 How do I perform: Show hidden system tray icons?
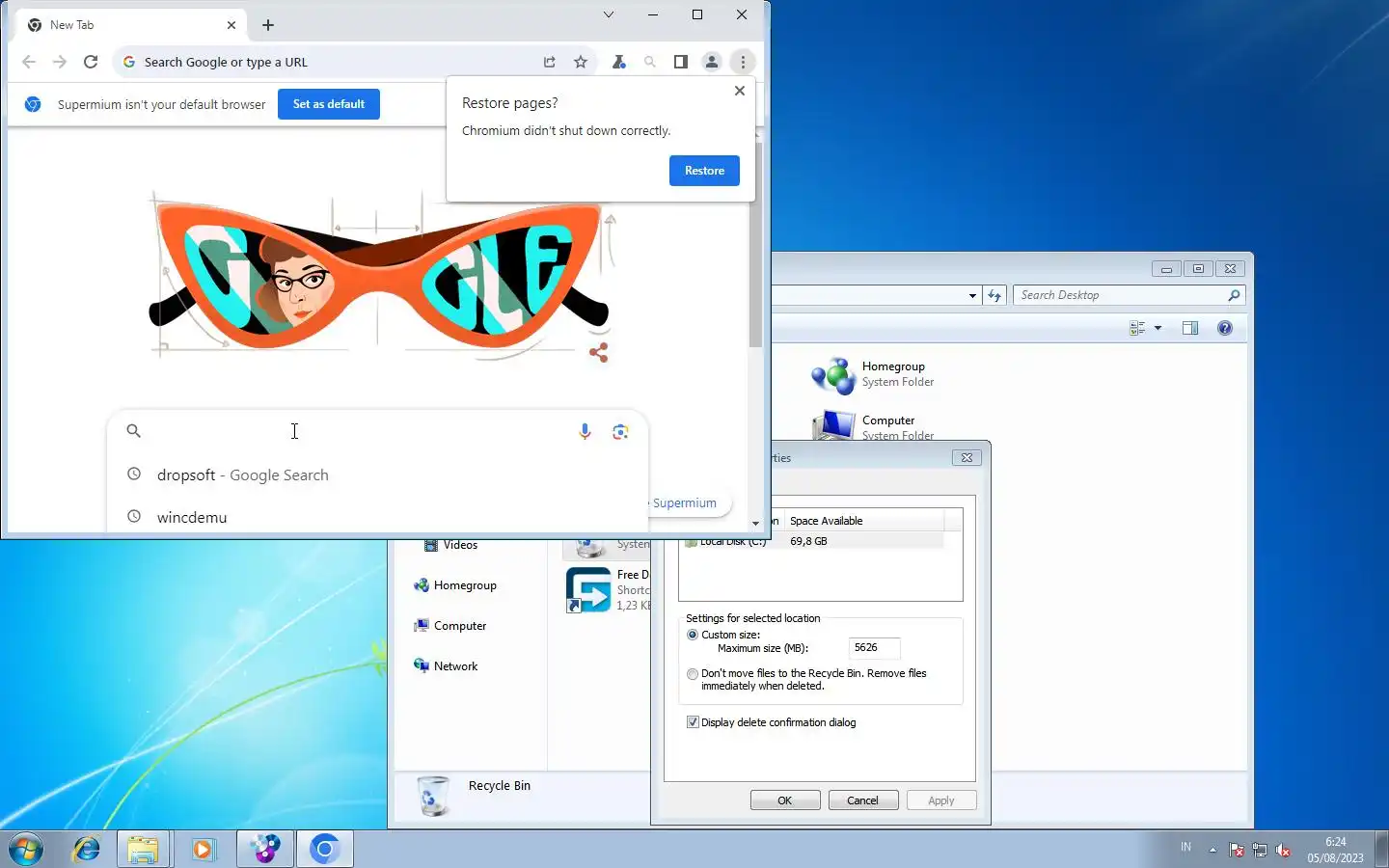pyautogui.click(x=1212, y=850)
